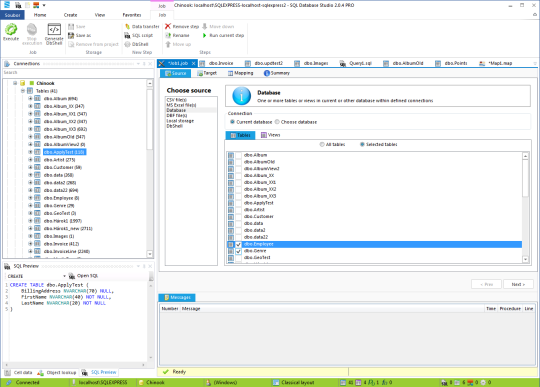Click the Remove step icon
540x387 pixels.
pos(168,27)
